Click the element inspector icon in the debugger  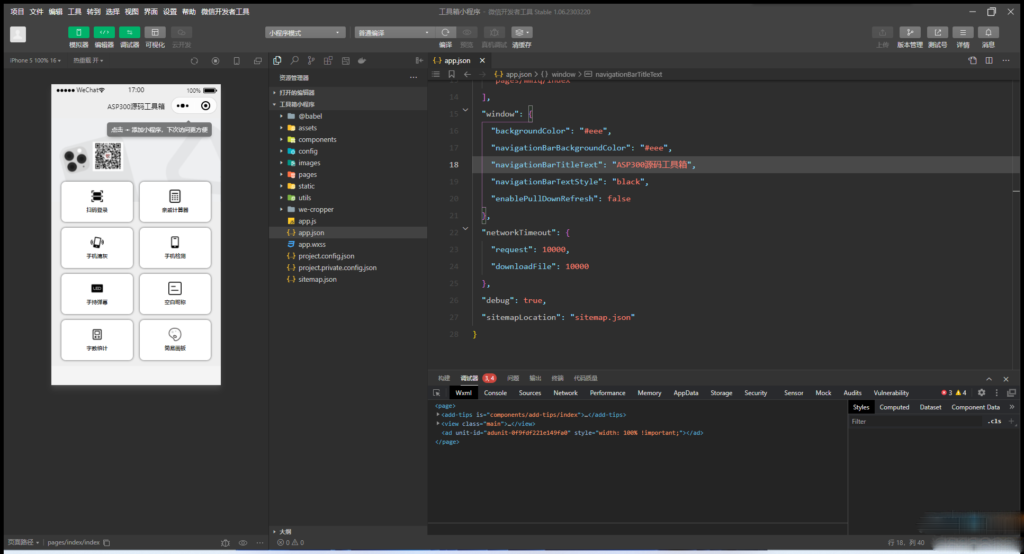[437, 393]
